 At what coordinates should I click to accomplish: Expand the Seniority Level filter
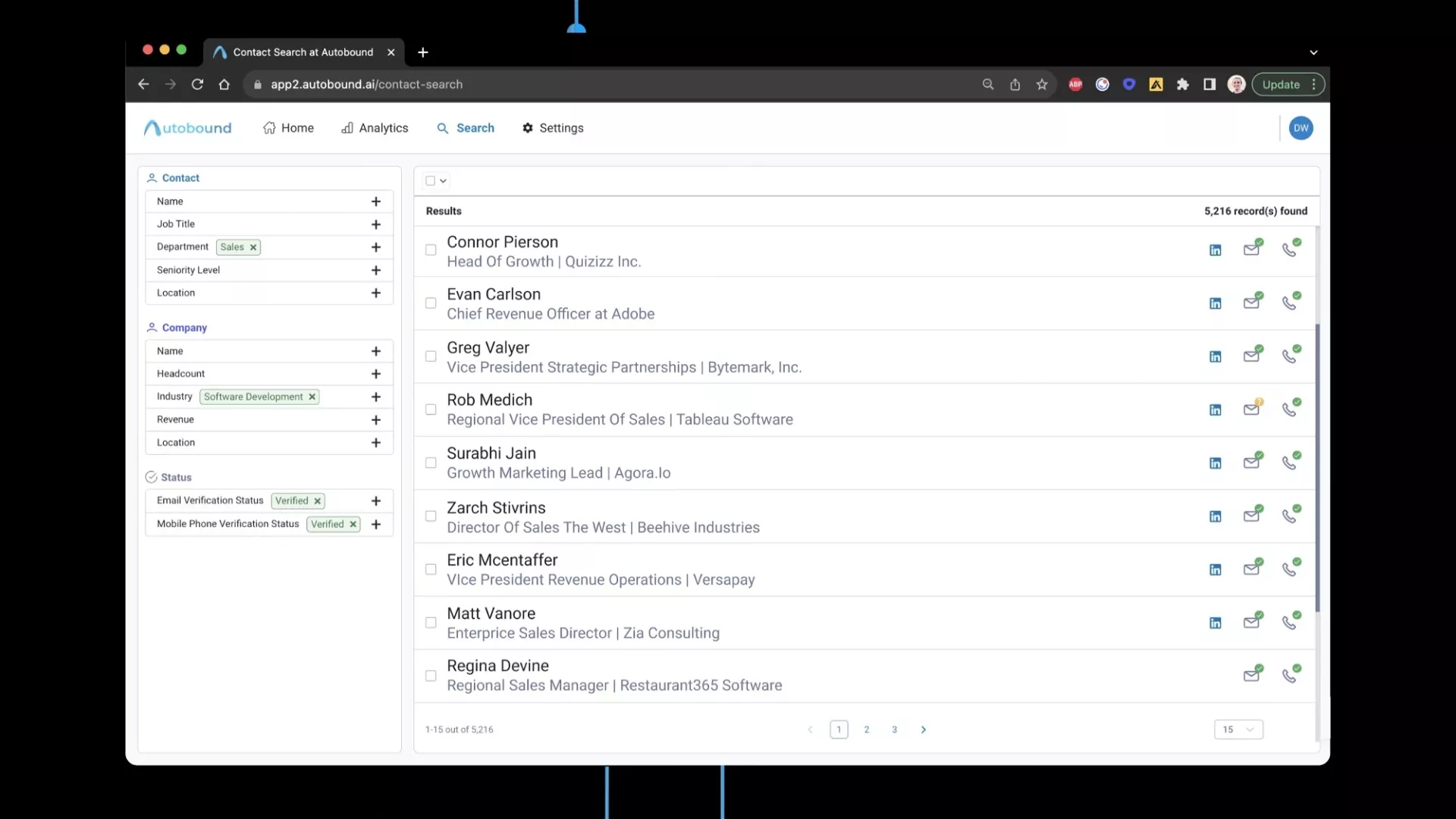pyautogui.click(x=375, y=270)
